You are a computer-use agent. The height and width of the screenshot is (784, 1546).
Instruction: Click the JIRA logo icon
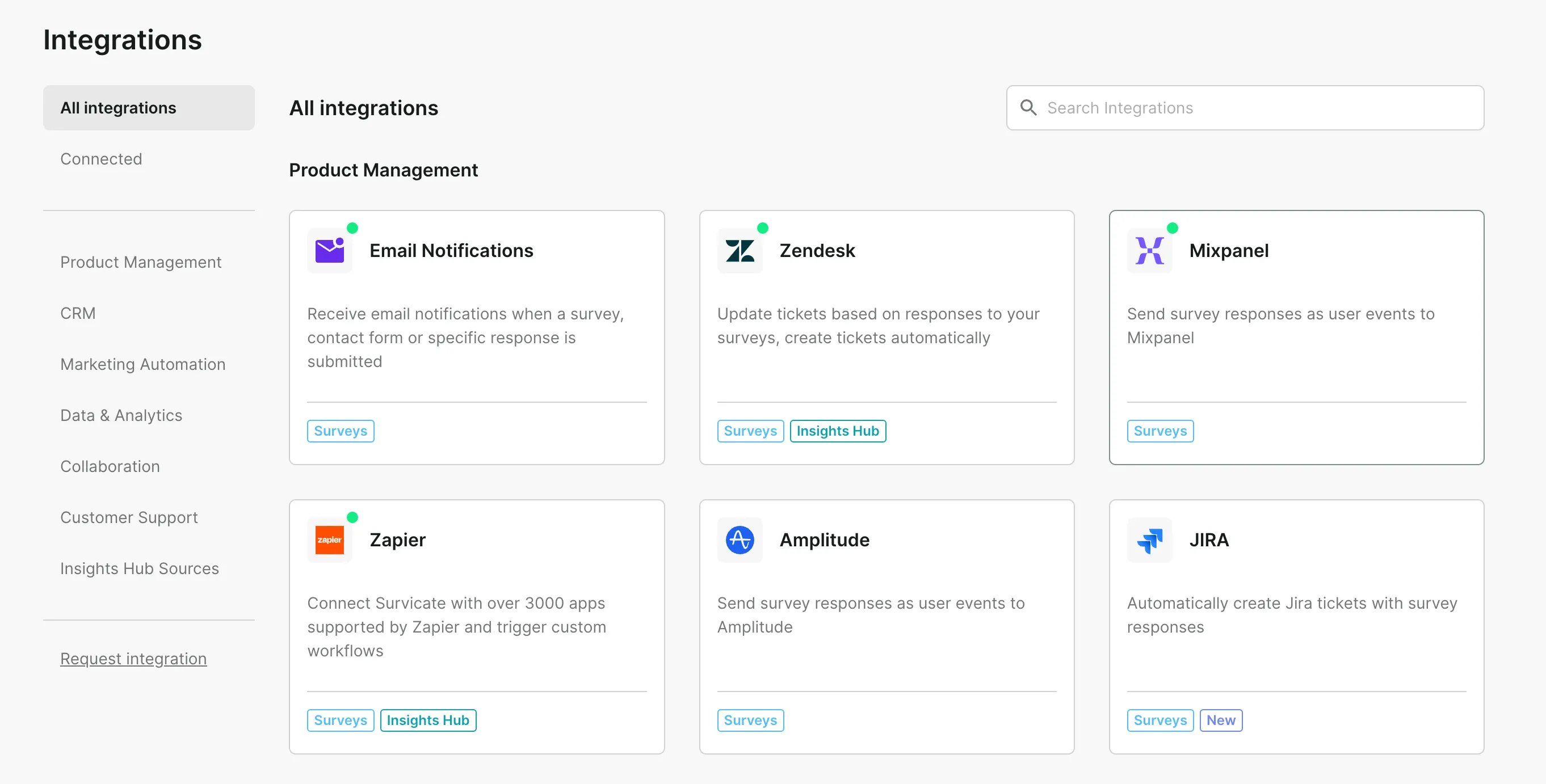click(x=1149, y=540)
